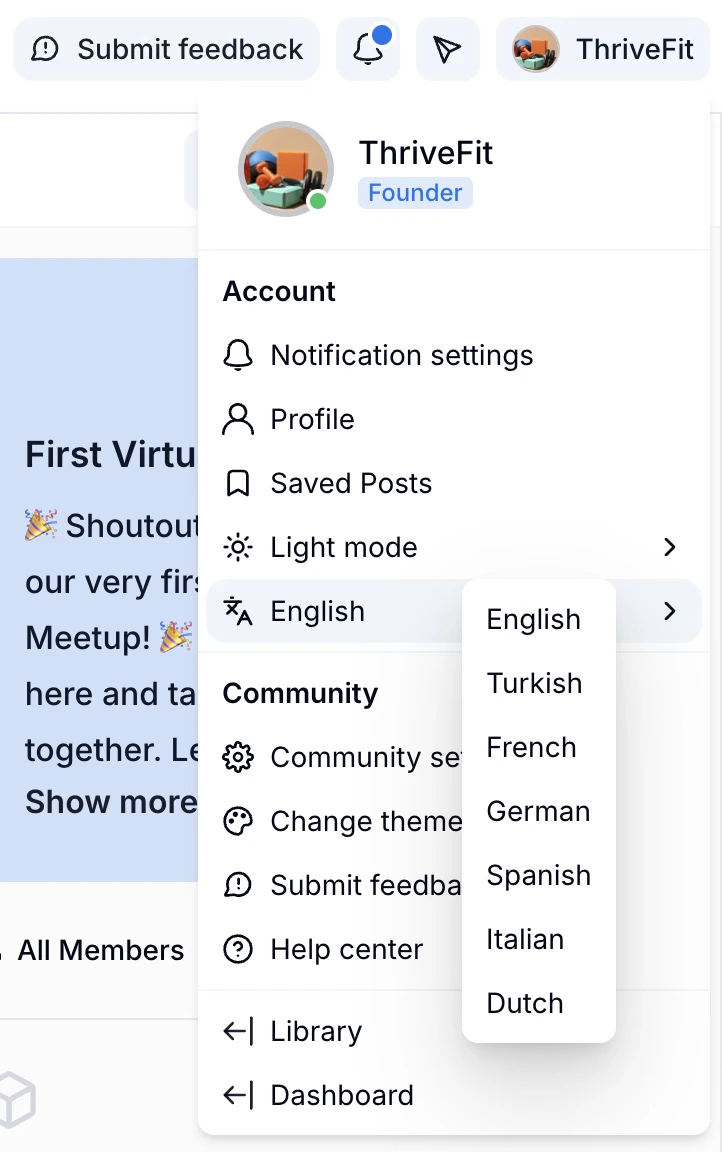722x1152 pixels.
Task: Open Saved Posts via the bookmark icon
Action: tap(238, 483)
